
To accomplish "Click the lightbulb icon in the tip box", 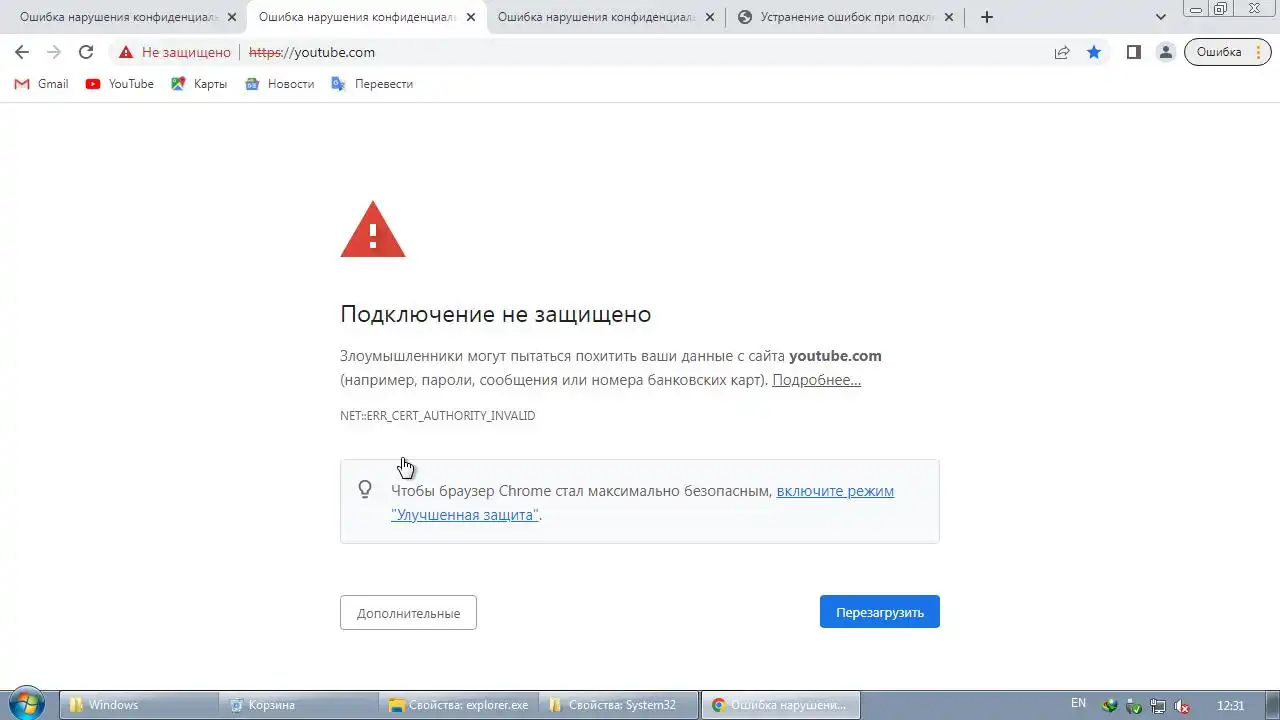I will click(x=365, y=490).
